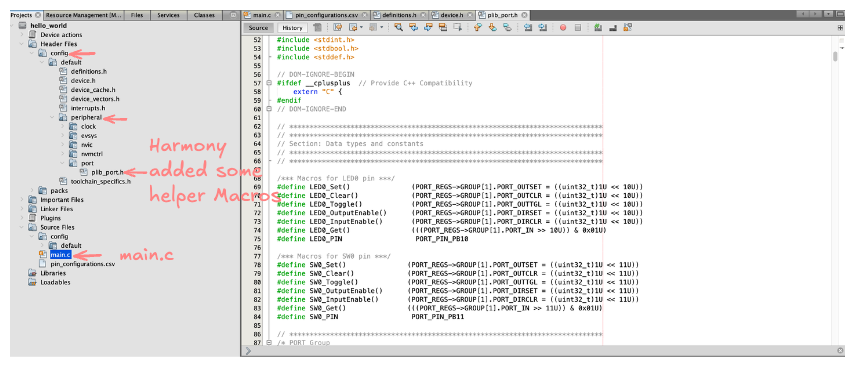Expand the clock folder
855x366 pixels.
click(x=62, y=127)
